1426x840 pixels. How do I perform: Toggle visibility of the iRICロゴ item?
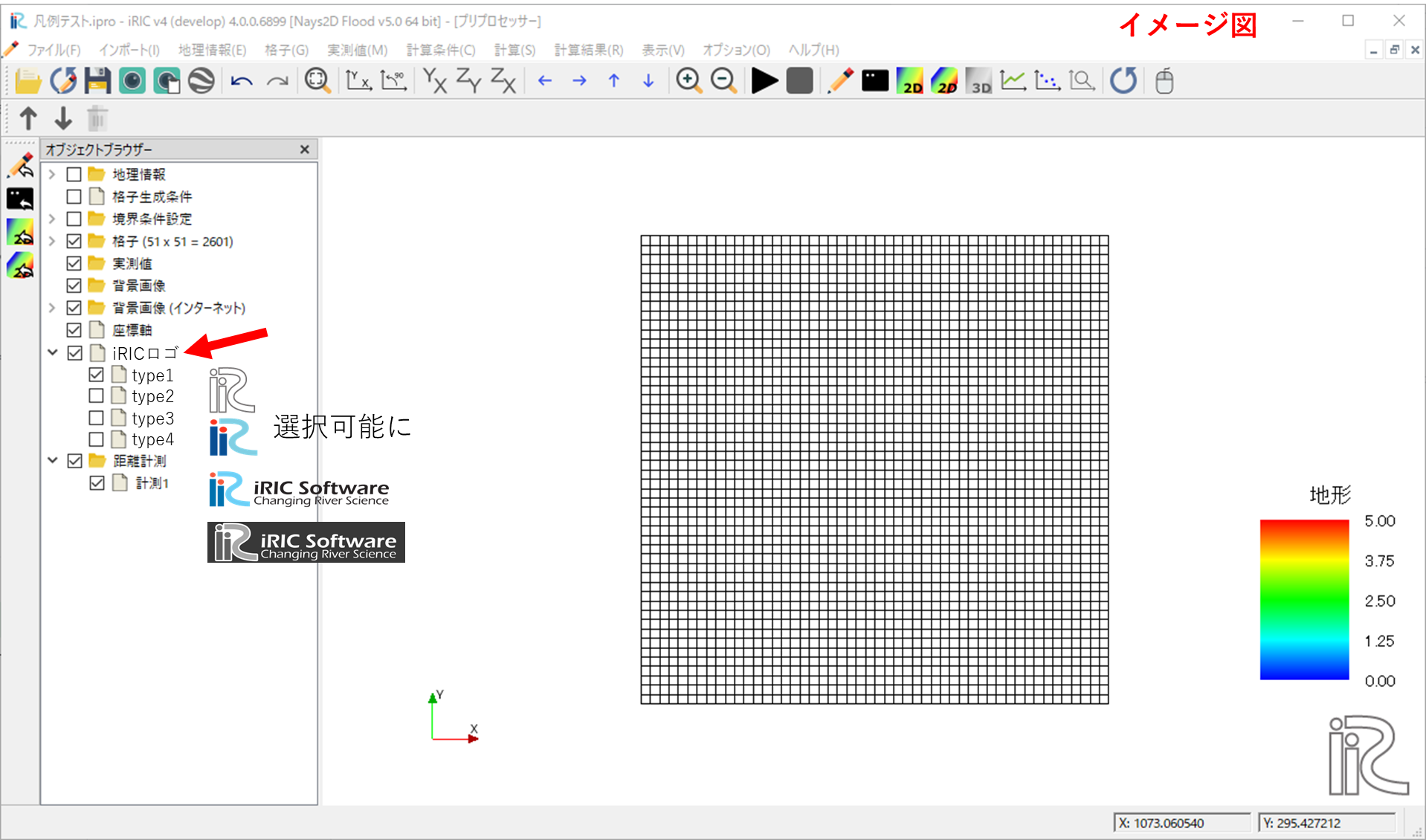click(x=74, y=352)
